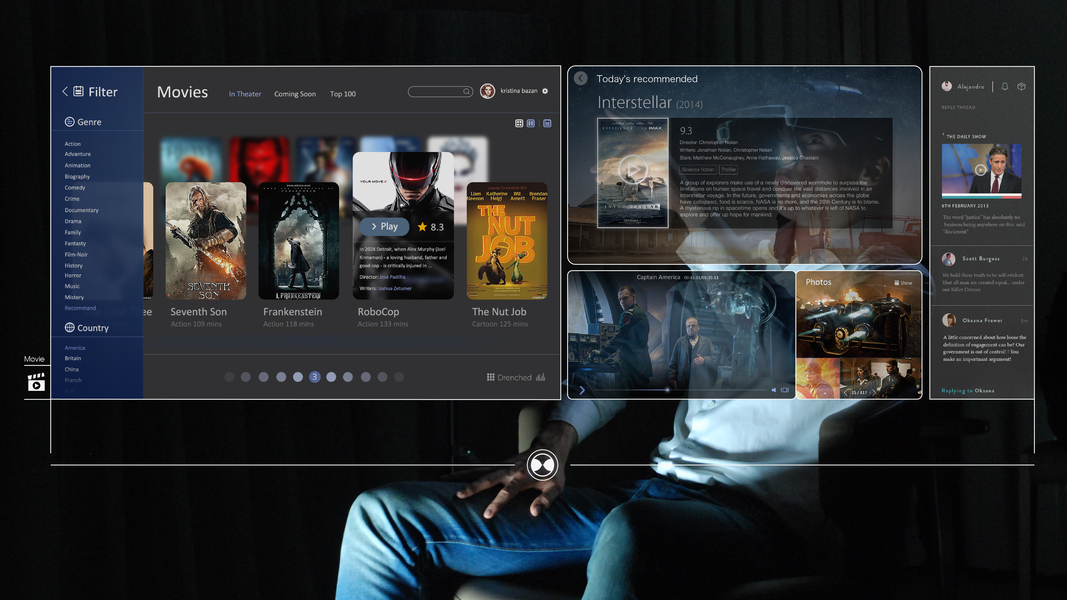Click the circular center emblem icon
Image resolution: width=1067 pixels, height=600 pixels.
tap(542, 465)
